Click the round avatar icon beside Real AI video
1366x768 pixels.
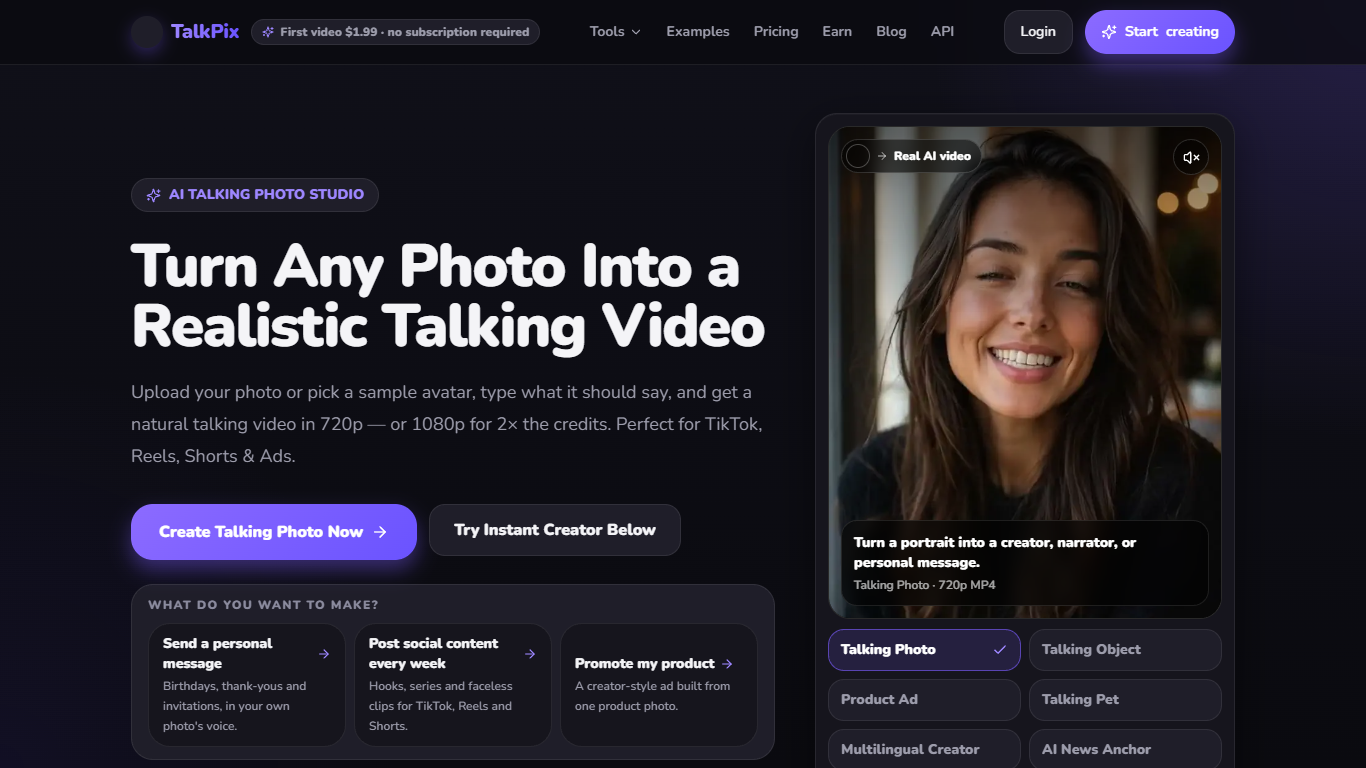click(x=858, y=156)
